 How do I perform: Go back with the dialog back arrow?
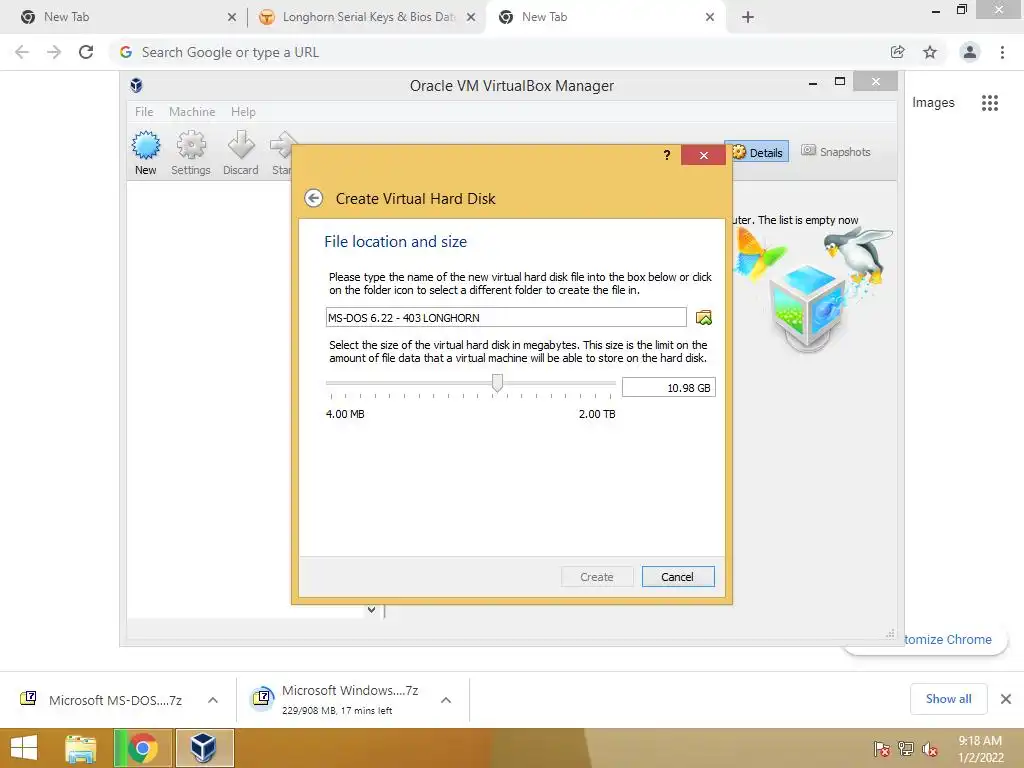313,198
